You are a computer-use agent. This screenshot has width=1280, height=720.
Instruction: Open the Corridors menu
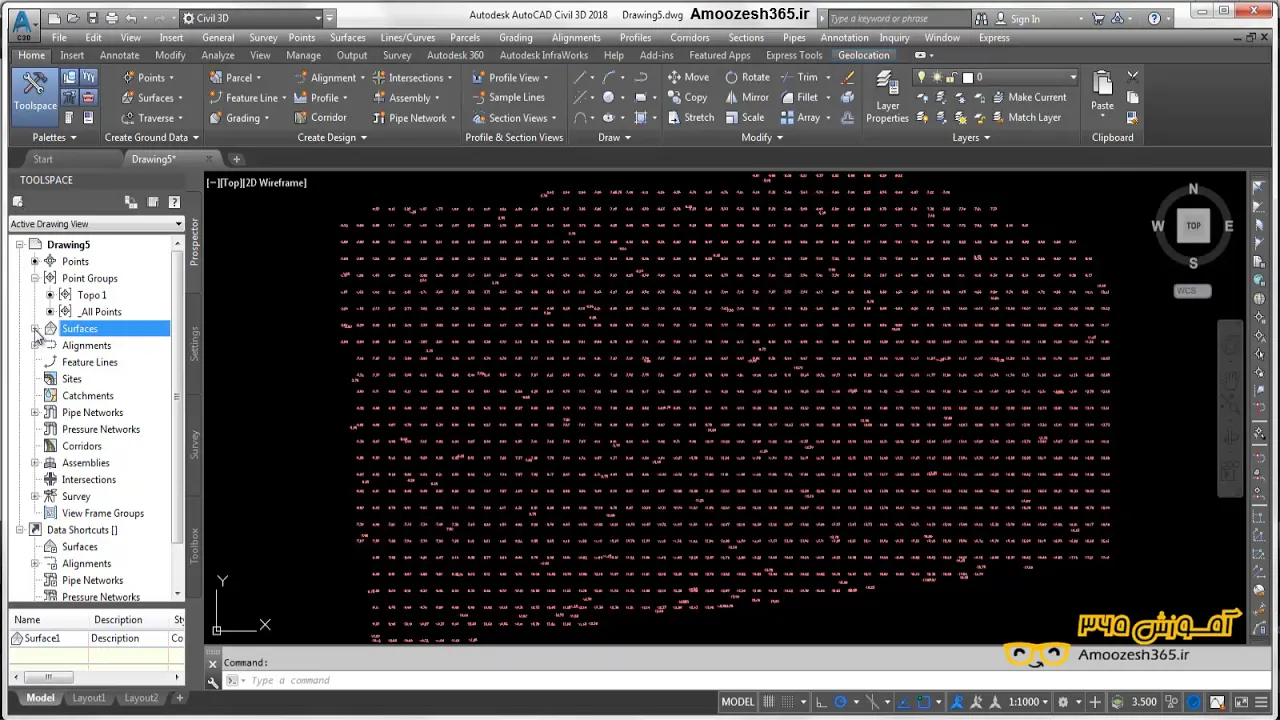coord(689,38)
